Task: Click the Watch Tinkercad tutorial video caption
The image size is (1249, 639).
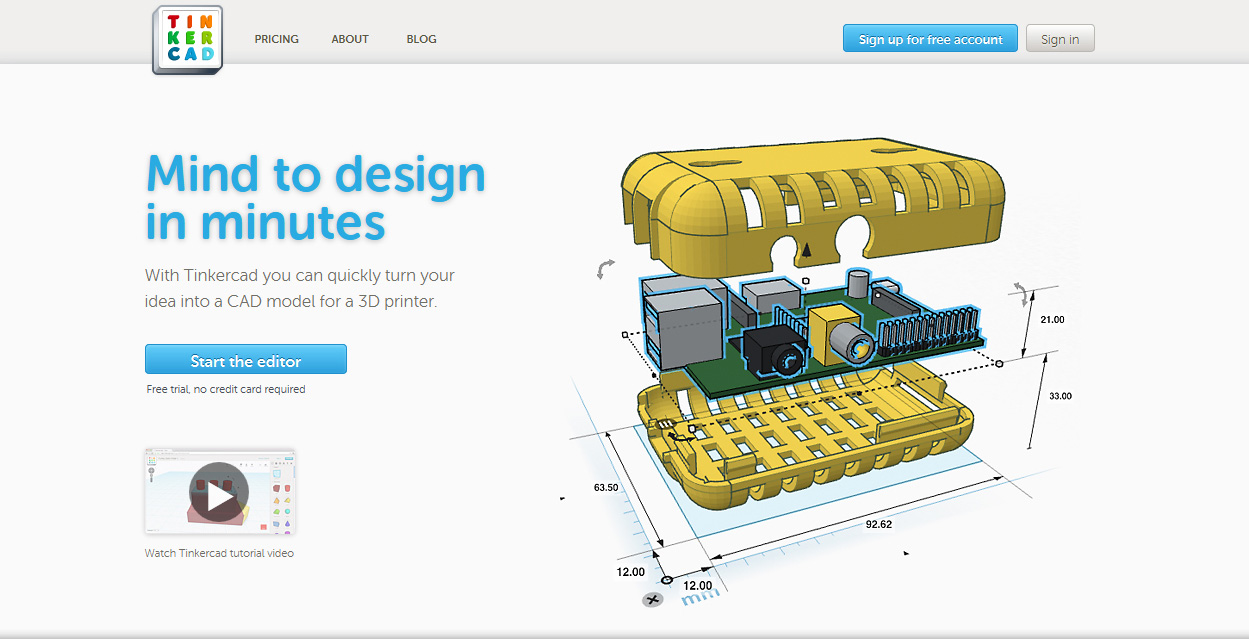Action: tap(219, 553)
